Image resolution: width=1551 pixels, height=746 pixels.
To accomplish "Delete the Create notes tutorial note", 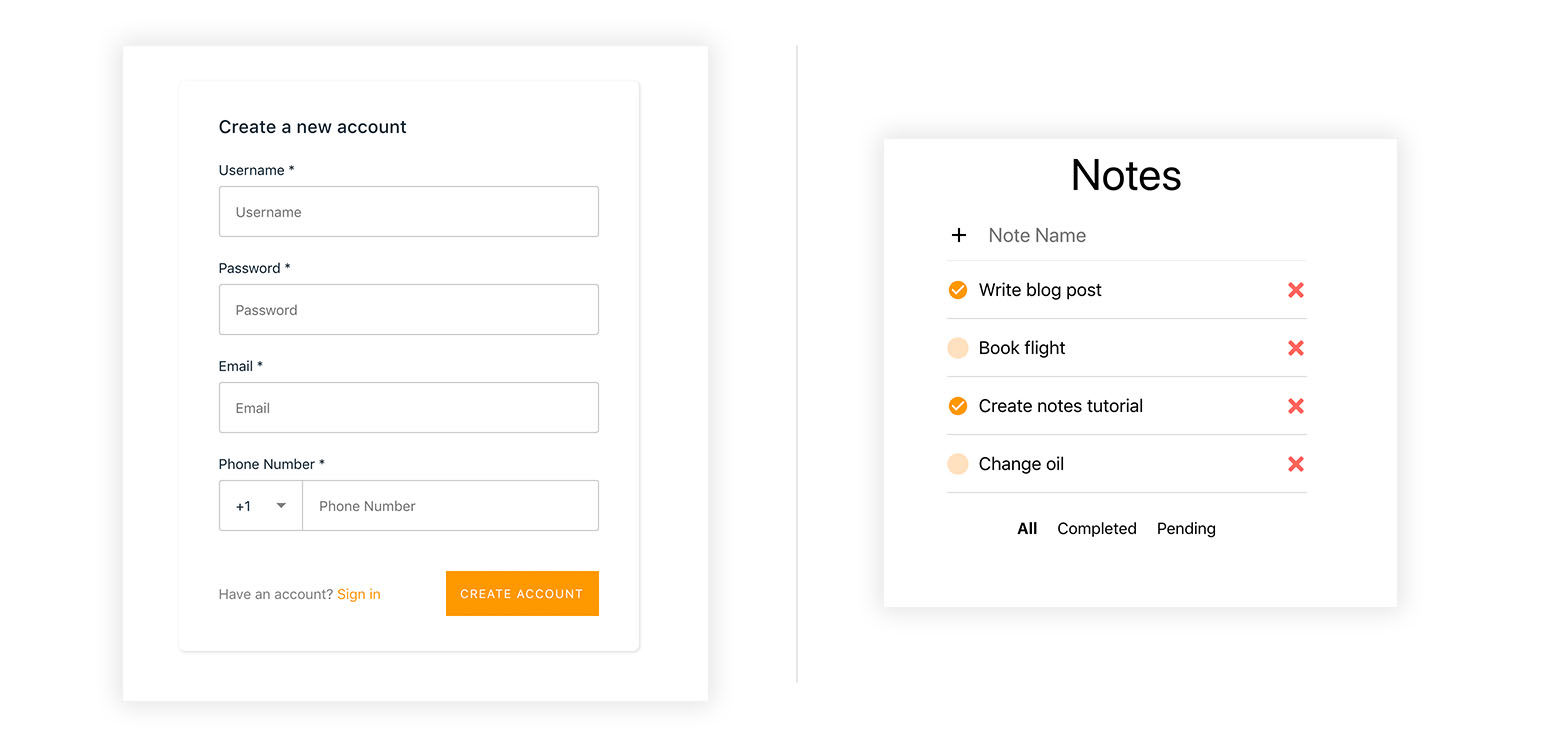I will (1296, 406).
